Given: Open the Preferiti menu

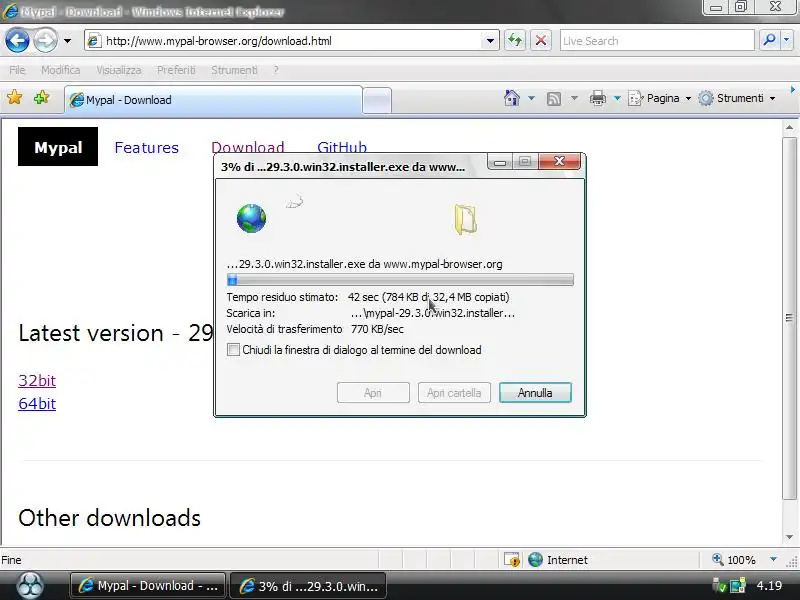Looking at the screenshot, I should 176,70.
